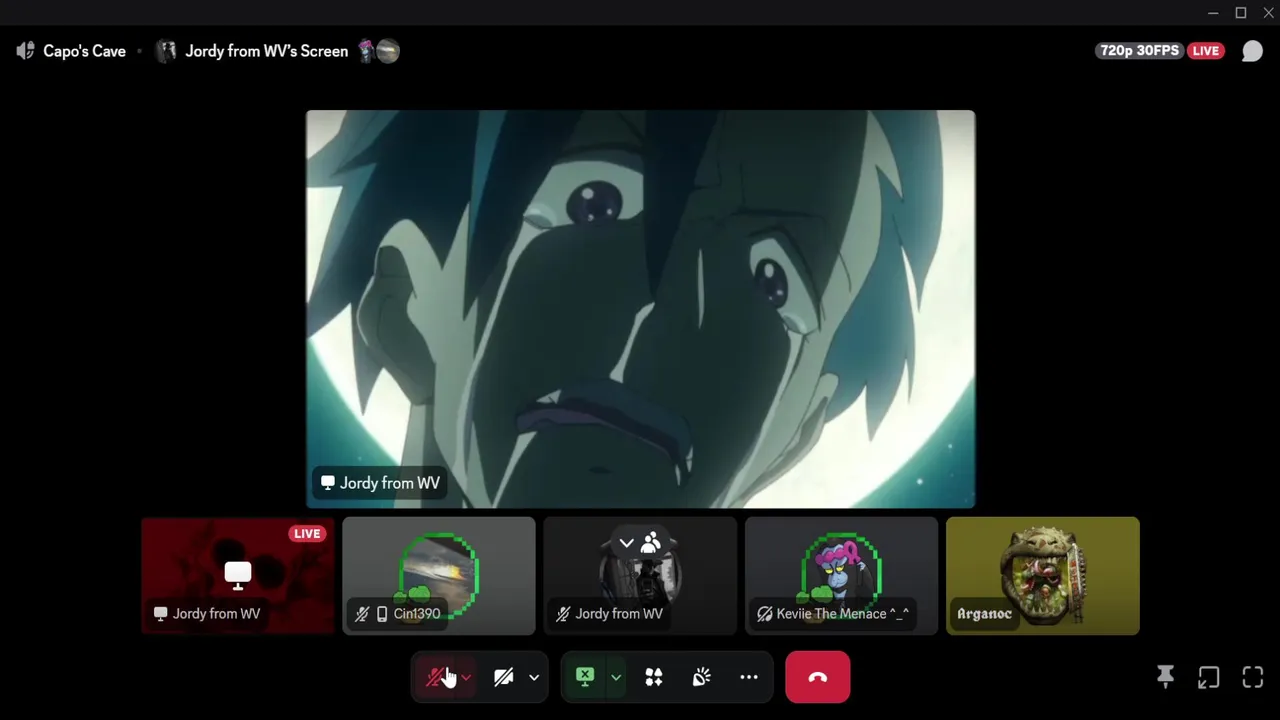This screenshot has width=1280, height=720.
Task: Open the more options ellipsis
Action: [x=749, y=677]
